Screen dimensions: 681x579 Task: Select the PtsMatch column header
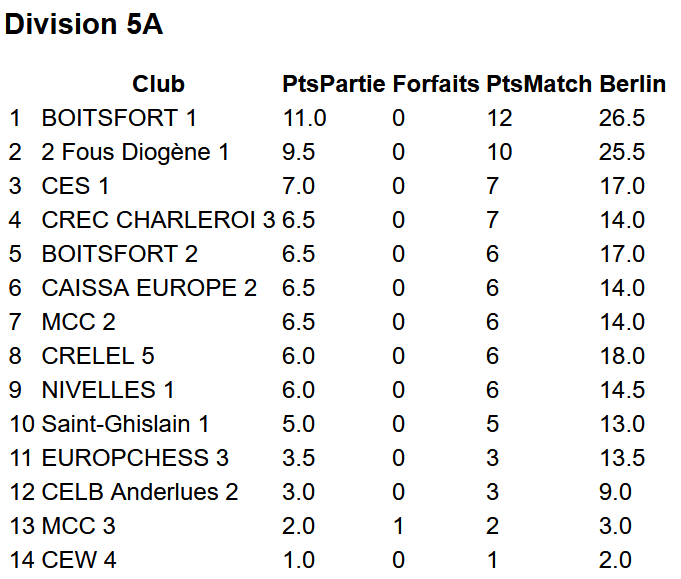tap(539, 84)
